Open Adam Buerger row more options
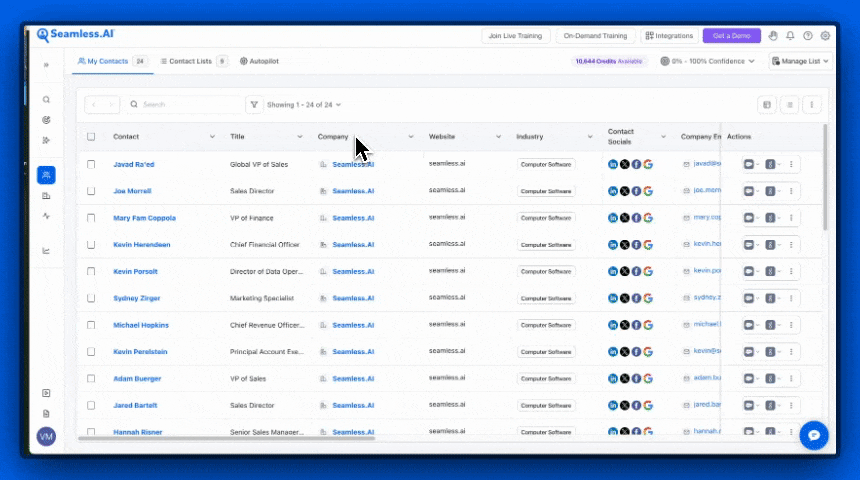Image resolution: width=860 pixels, height=480 pixels. pyautogui.click(x=791, y=379)
